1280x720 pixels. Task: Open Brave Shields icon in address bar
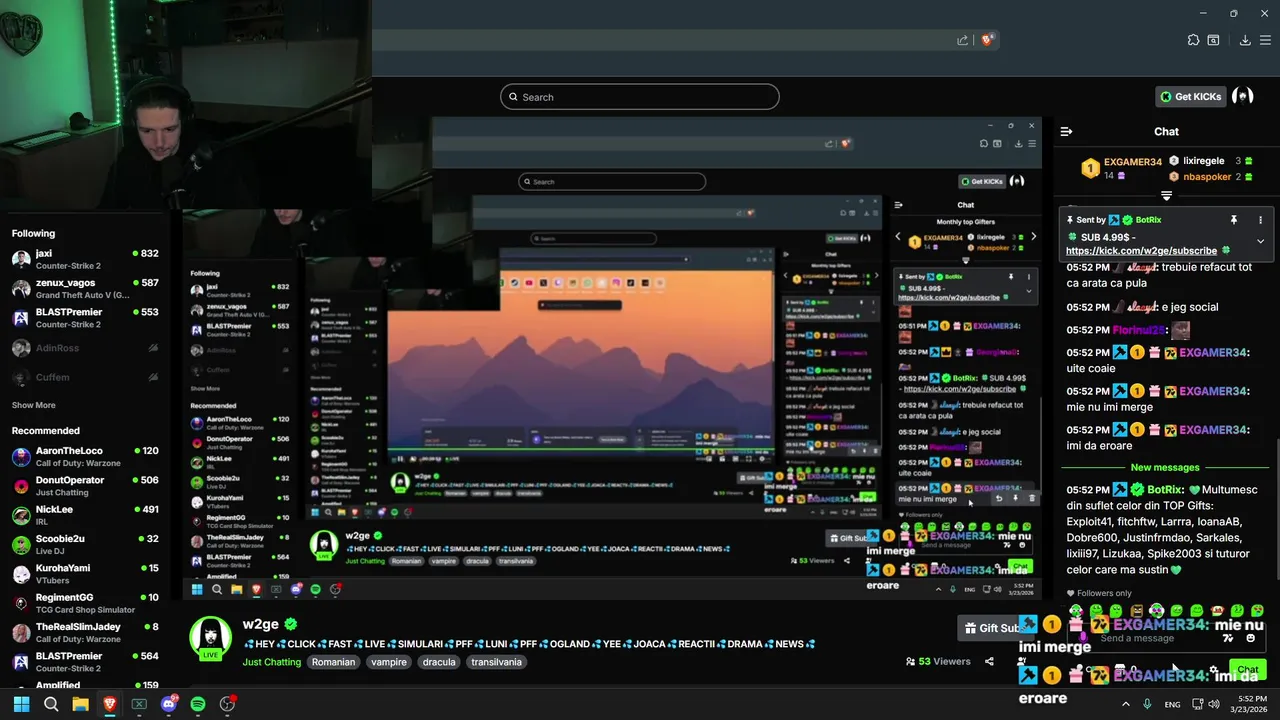pyautogui.click(x=987, y=40)
